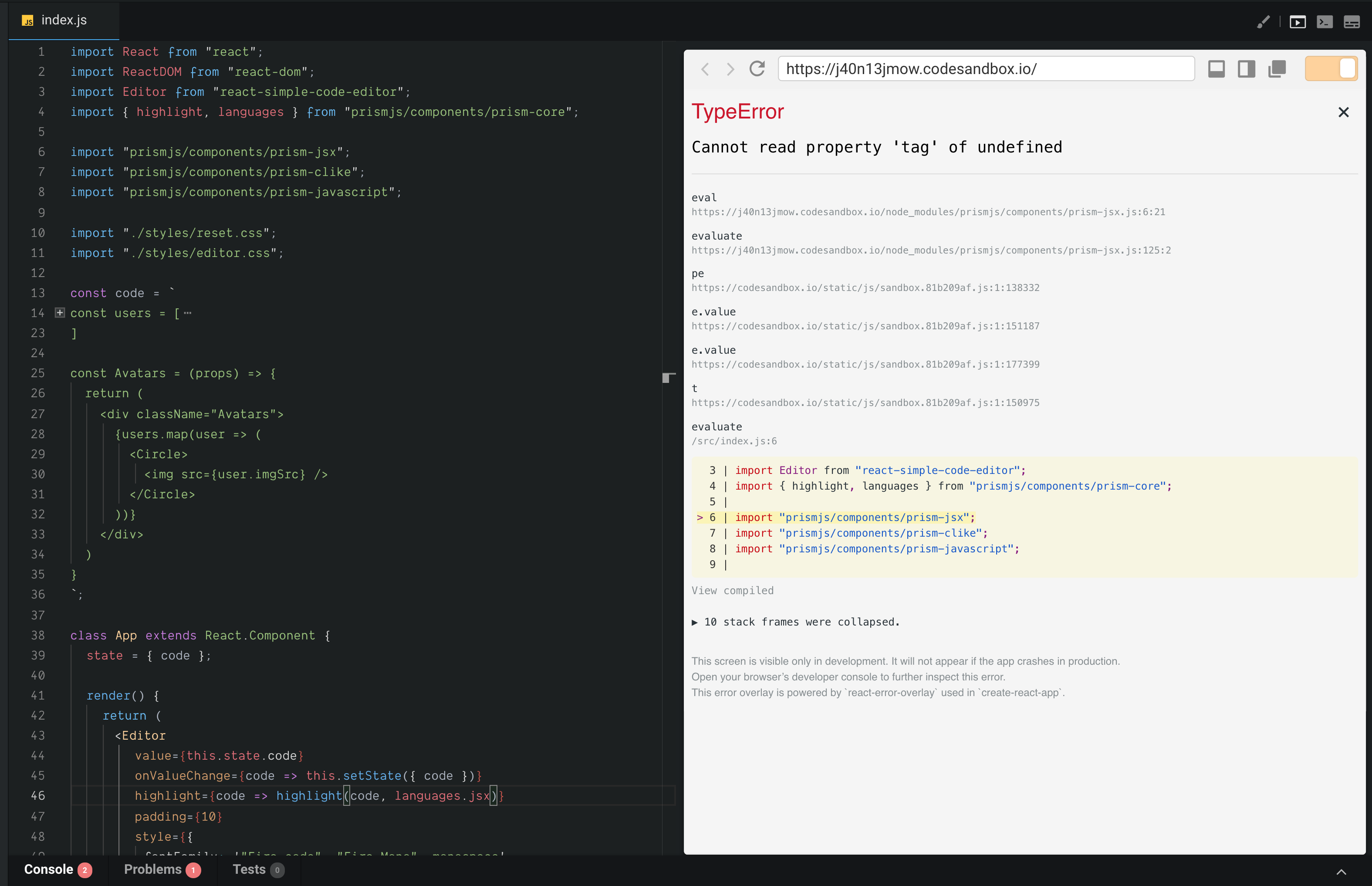The height and width of the screenshot is (886, 1372).
Task: Open the terminal icon in top bar
Action: (x=1325, y=23)
